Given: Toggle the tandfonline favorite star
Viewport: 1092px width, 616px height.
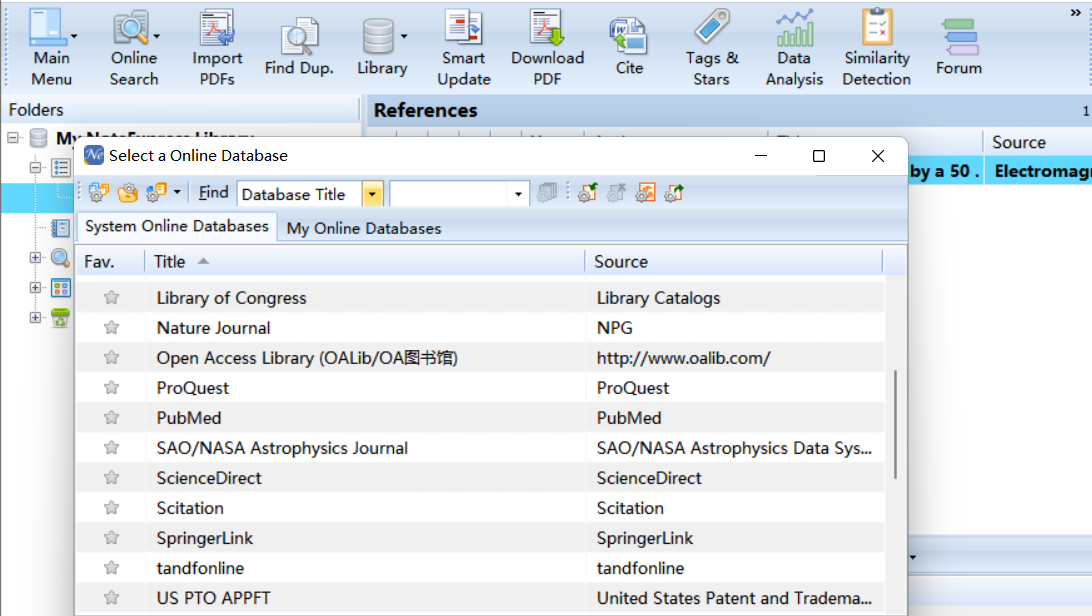Looking at the screenshot, I should 111,567.
